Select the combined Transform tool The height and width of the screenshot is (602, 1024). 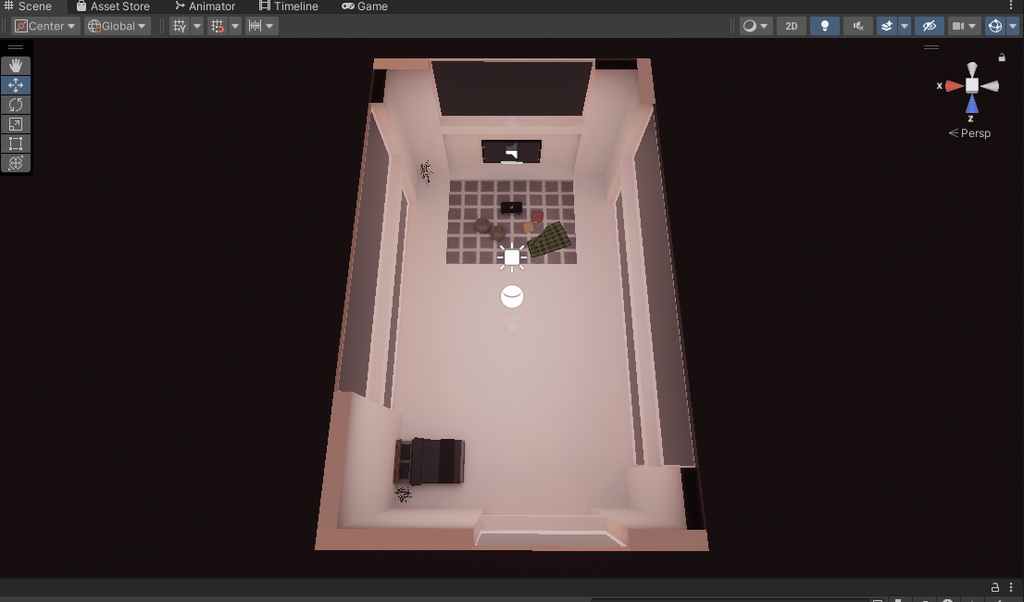(16, 163)
